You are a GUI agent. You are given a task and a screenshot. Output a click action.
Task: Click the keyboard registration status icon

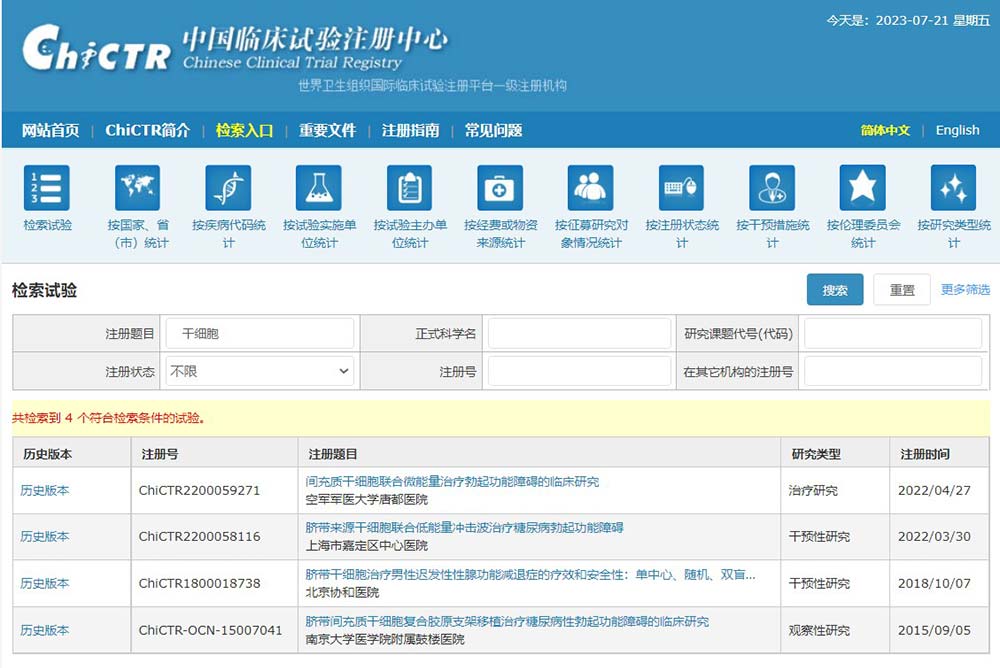(x=682, y=189)
